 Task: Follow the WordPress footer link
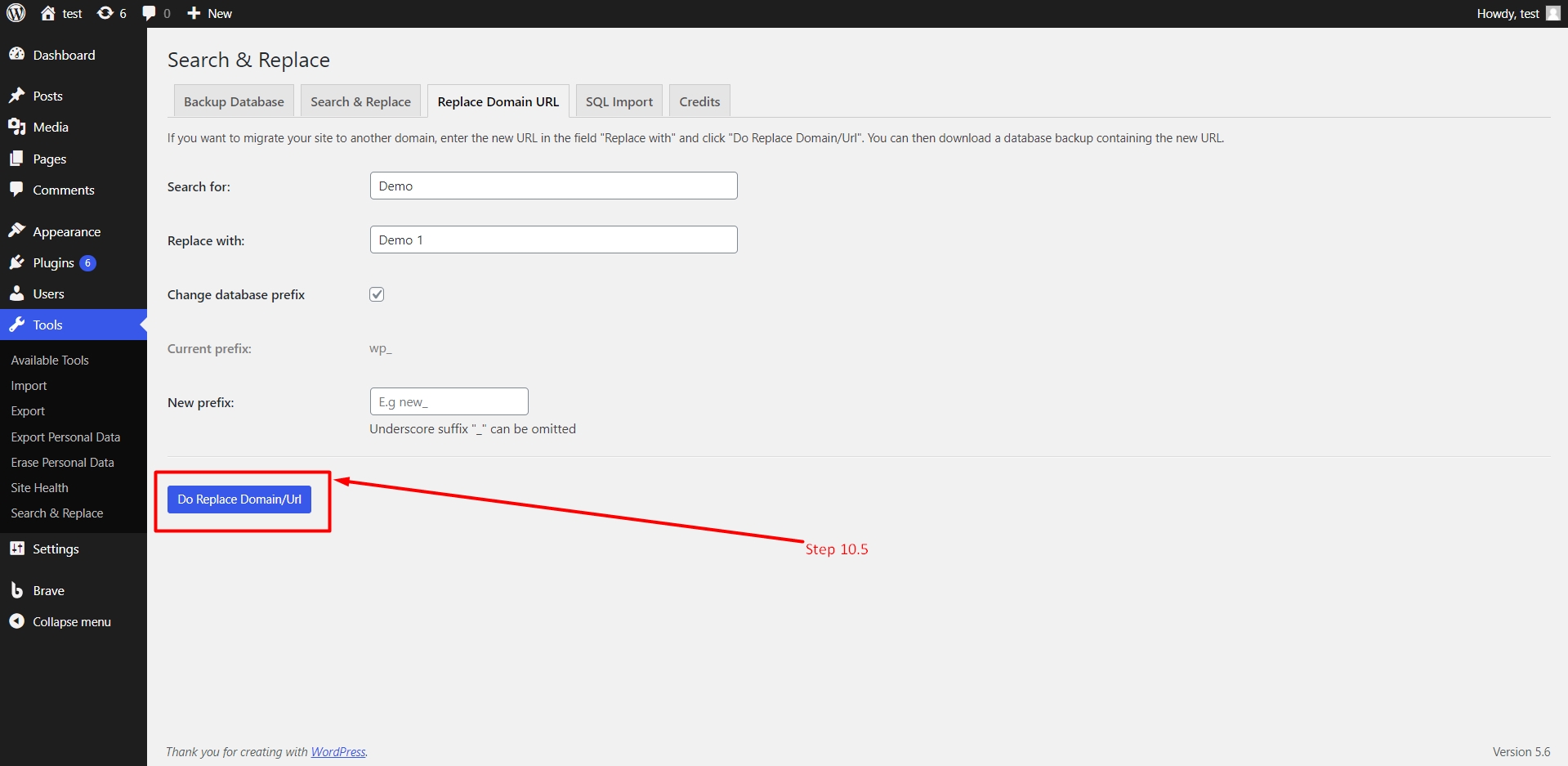(x=338, y=752)
